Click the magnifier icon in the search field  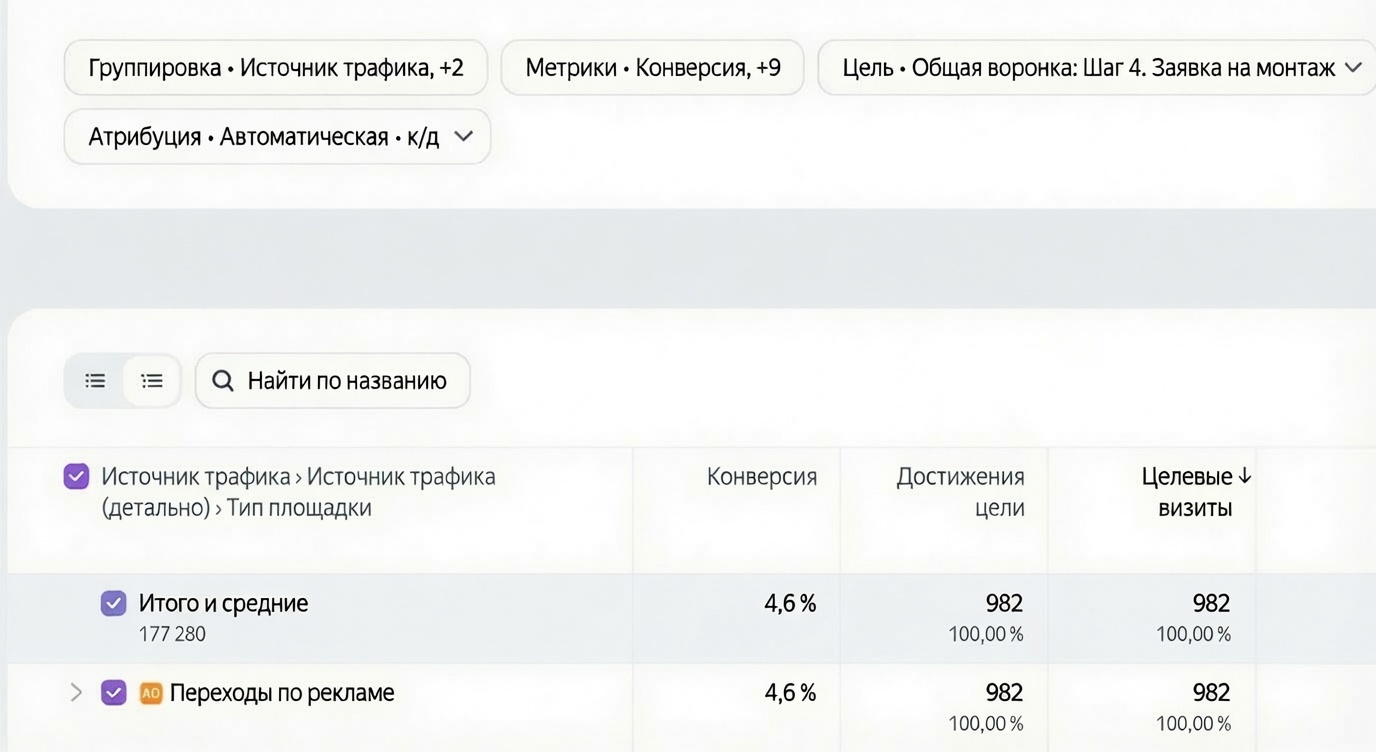coord(224,381)
